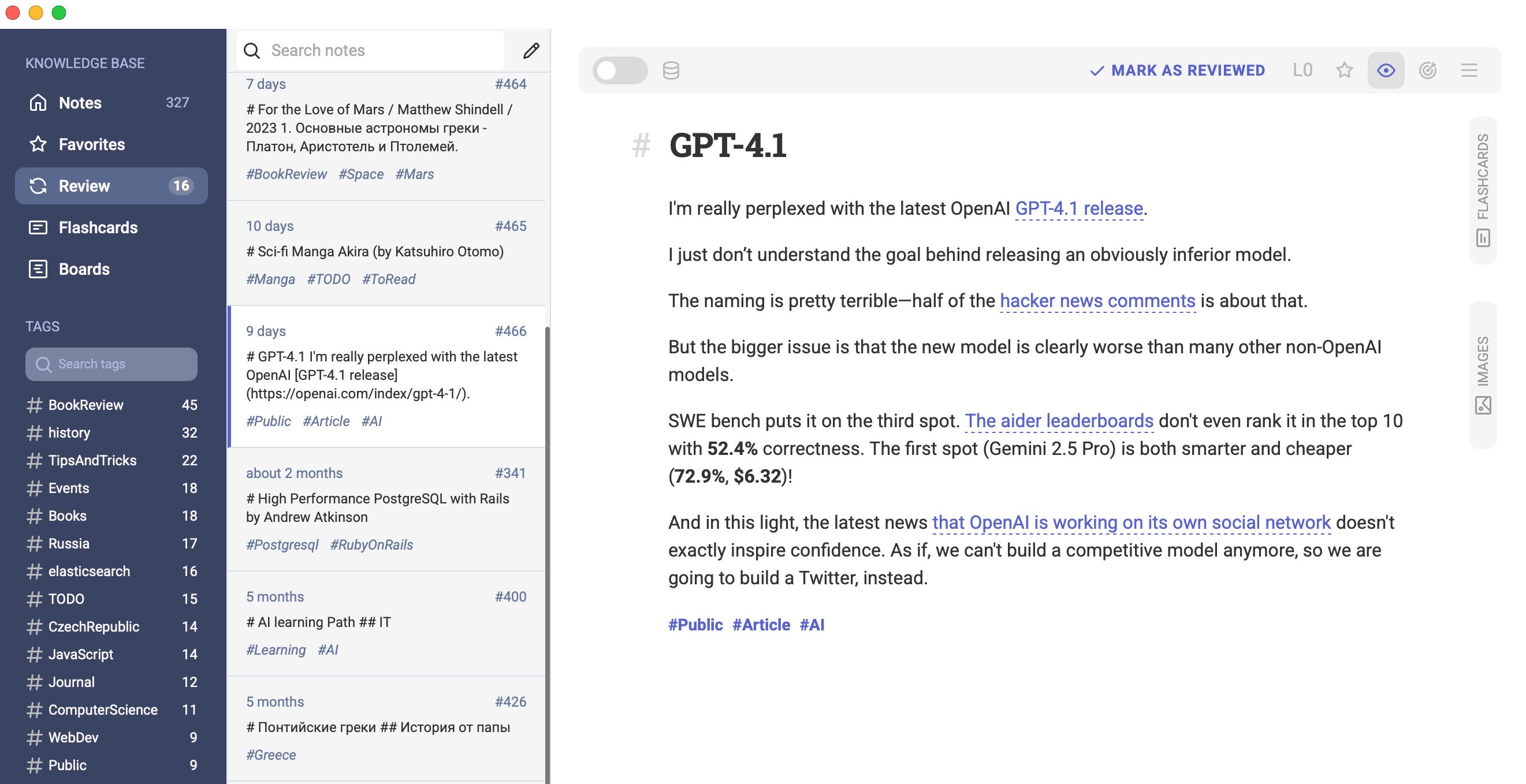Viewport: 1526px width, 784px height.
Task: Open the Flashcards sidebar section
Action: pyautogui.click(x=98, y=227)
